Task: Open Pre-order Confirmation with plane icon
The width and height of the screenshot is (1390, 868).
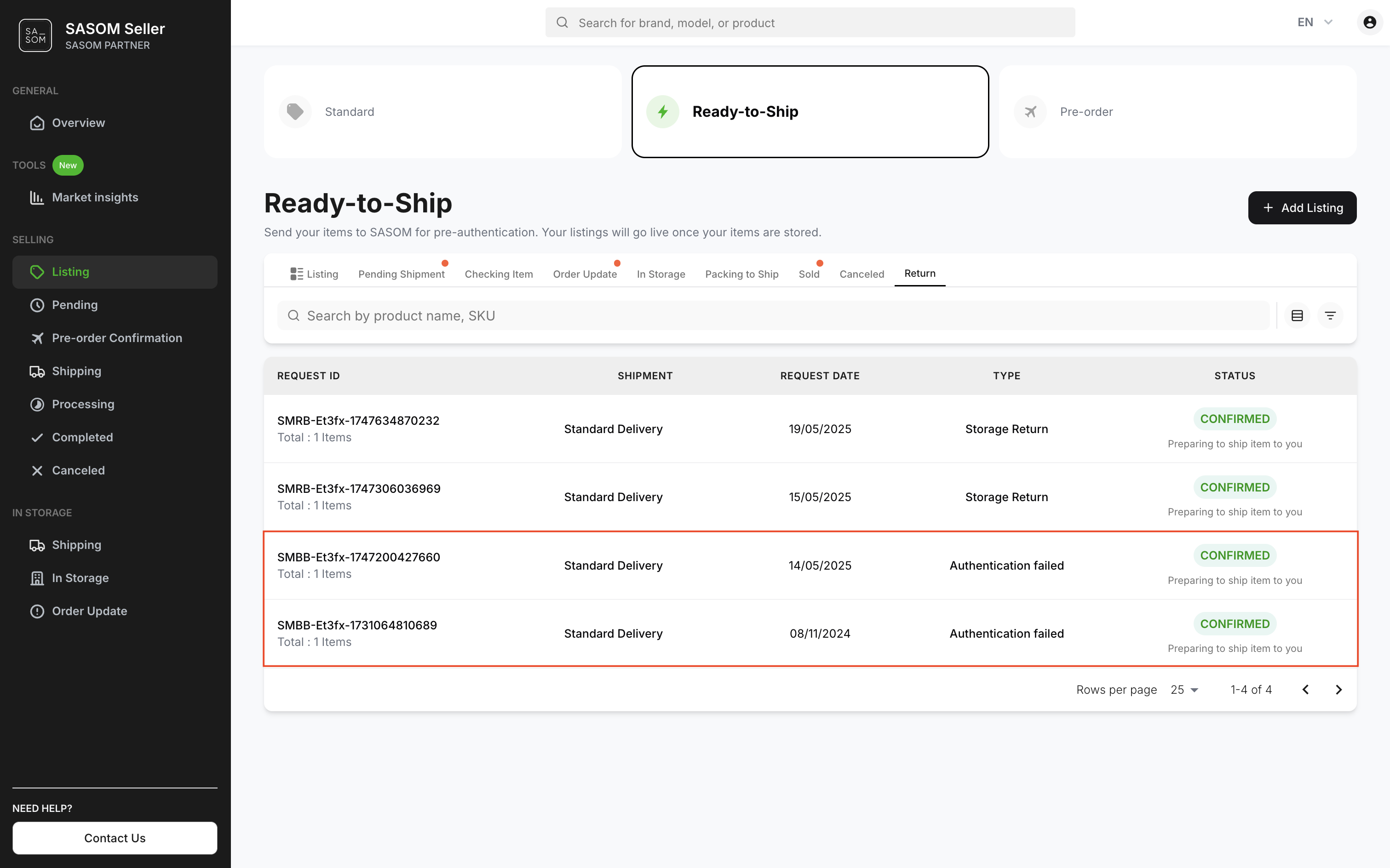Action: pyautogui.click(x=116, y=338)
